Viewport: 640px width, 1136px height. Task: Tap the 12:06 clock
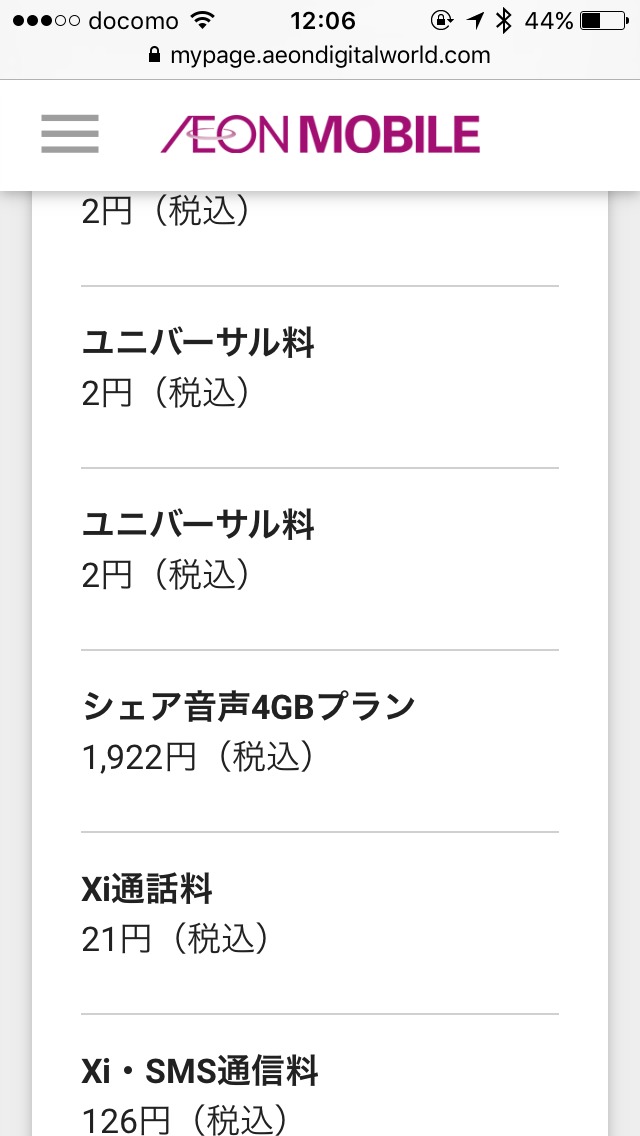click(322, 20)
